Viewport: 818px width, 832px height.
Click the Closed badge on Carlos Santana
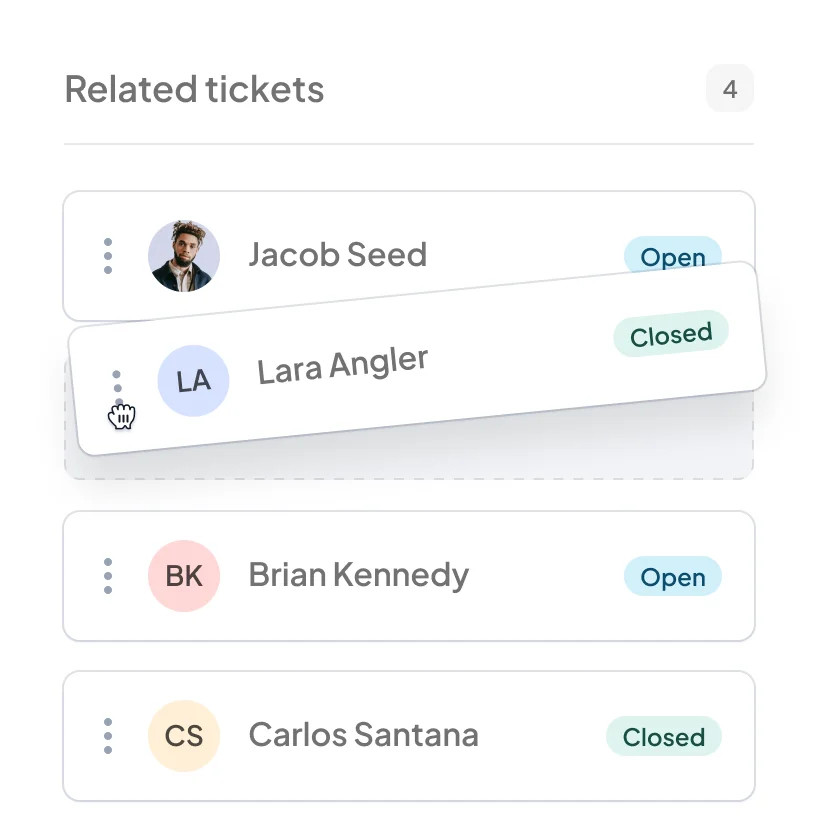(x=663, y=737)
